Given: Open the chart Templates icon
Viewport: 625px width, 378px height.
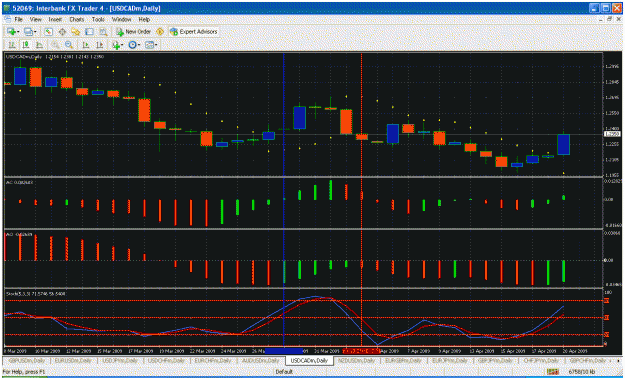Looking at the screenshot, I should pos(149,45).
